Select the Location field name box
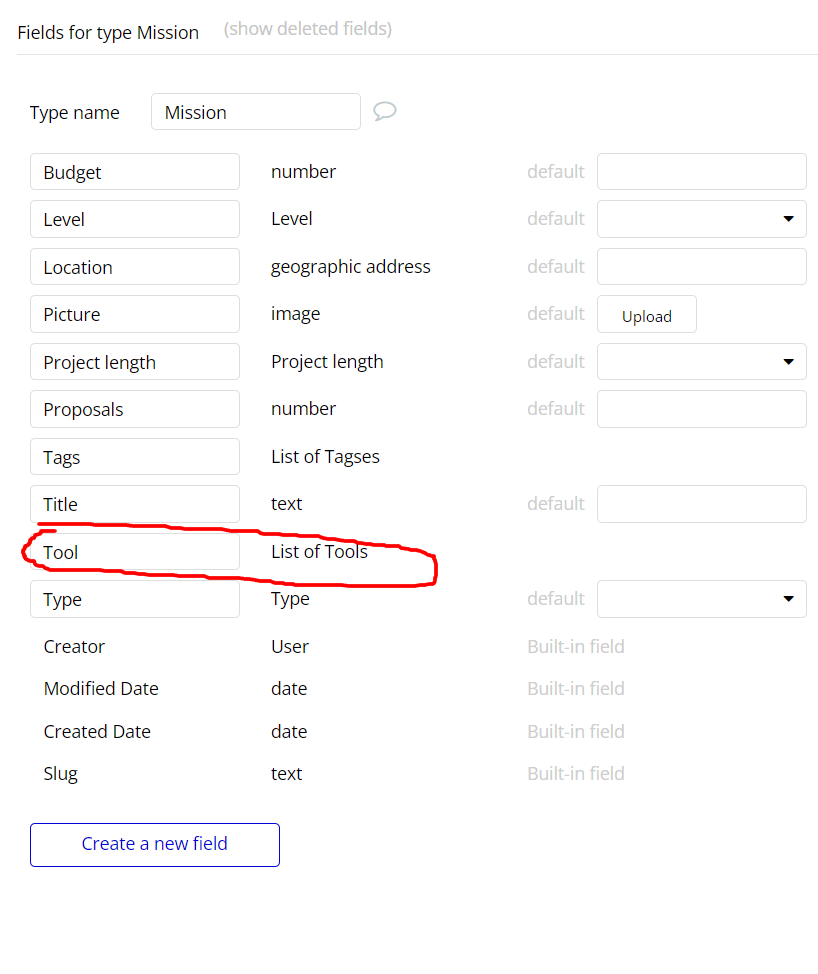This screenshot has height=974, width=818. click(x=135, y=267)
